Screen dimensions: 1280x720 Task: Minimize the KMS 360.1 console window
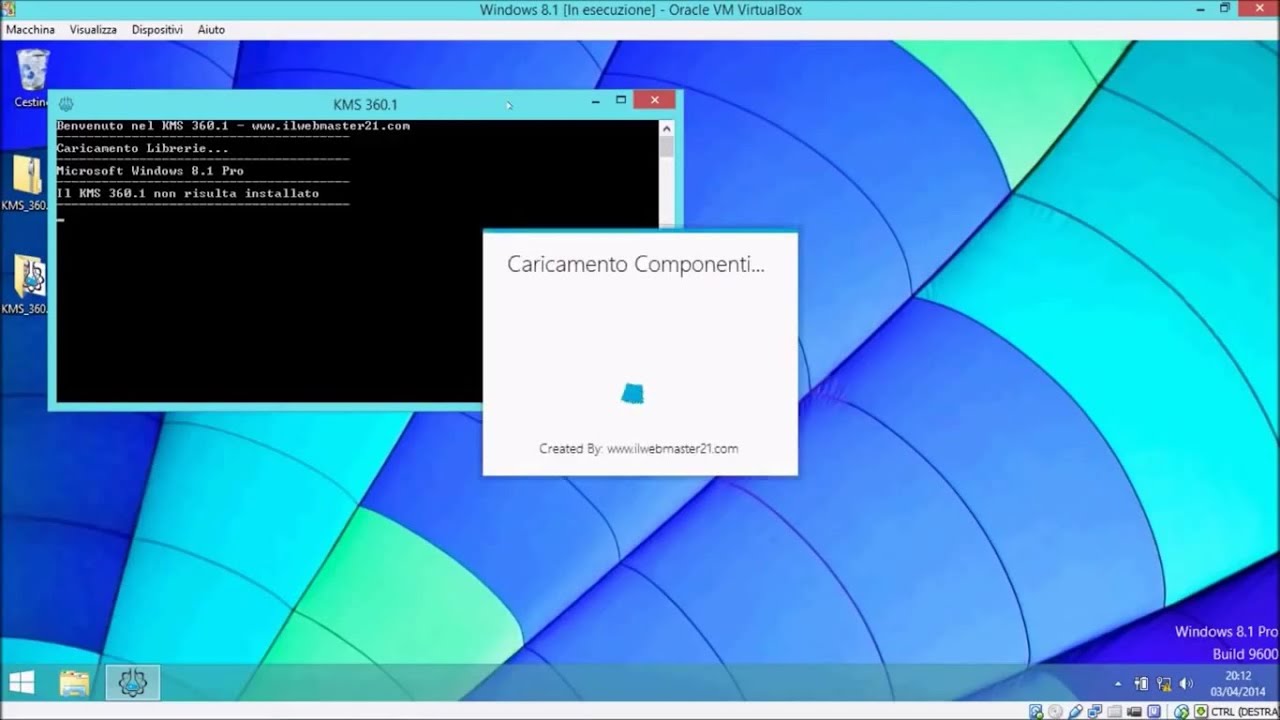tap(595, 100)
